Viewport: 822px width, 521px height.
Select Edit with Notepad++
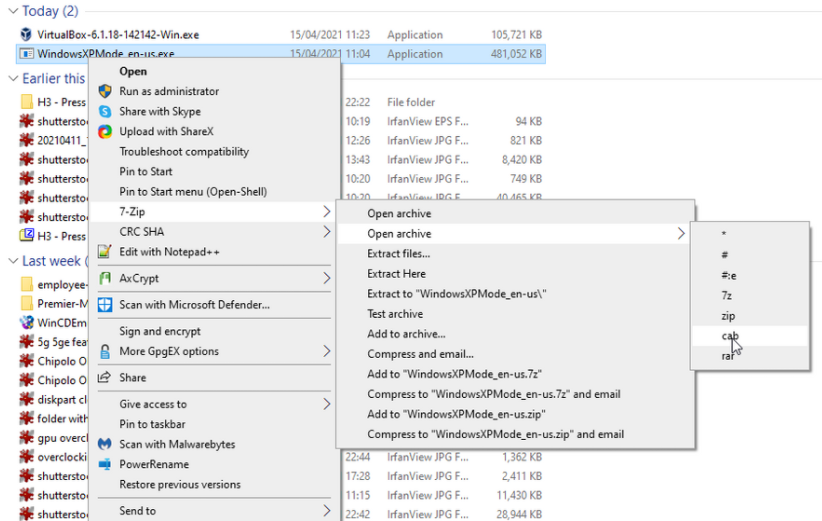(169, 252)
